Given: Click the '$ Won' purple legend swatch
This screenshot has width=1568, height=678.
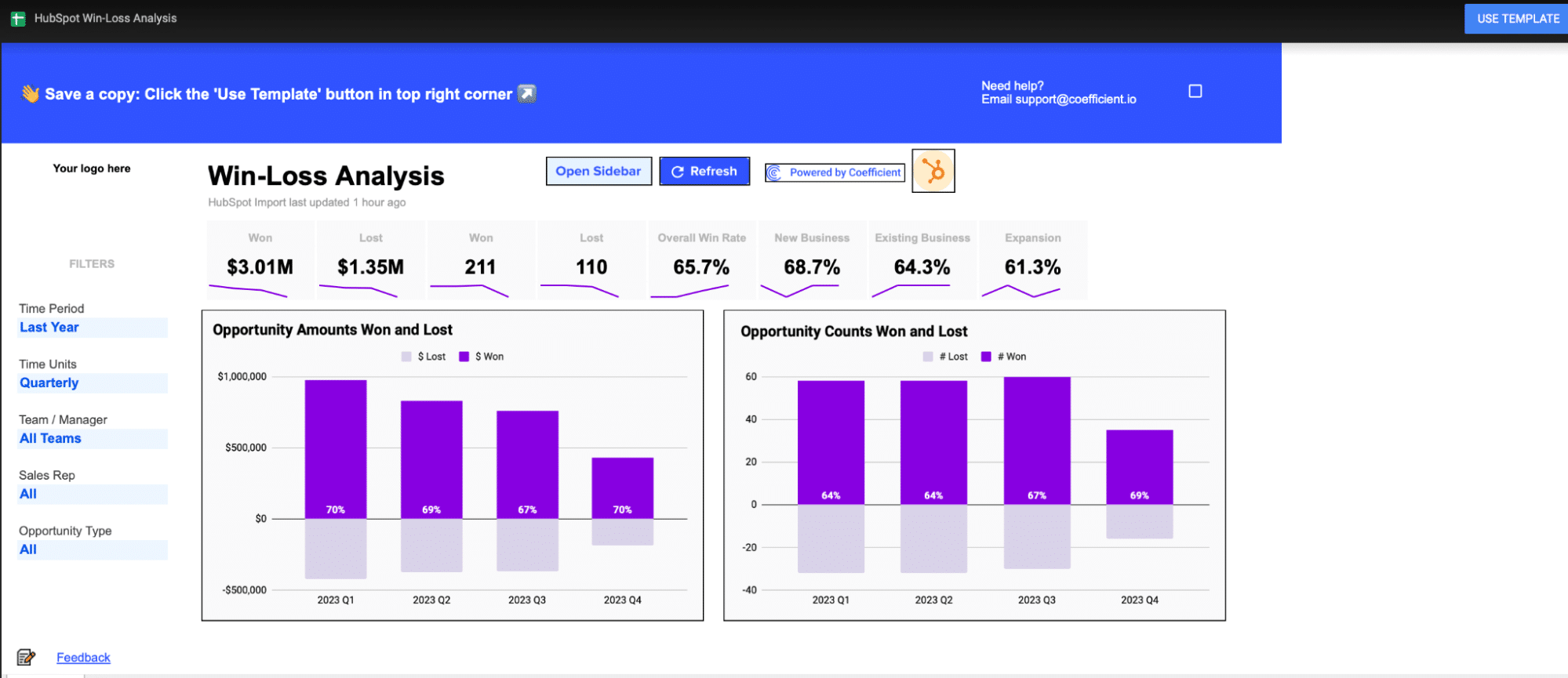Looking at the screenshot, I should (464, 357).
